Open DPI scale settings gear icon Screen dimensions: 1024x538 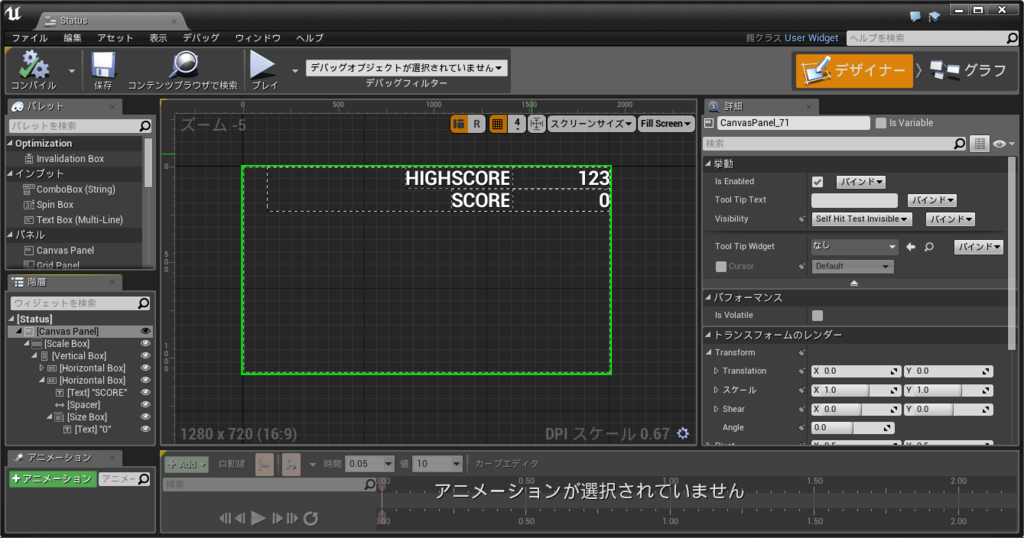pos(682,434)
